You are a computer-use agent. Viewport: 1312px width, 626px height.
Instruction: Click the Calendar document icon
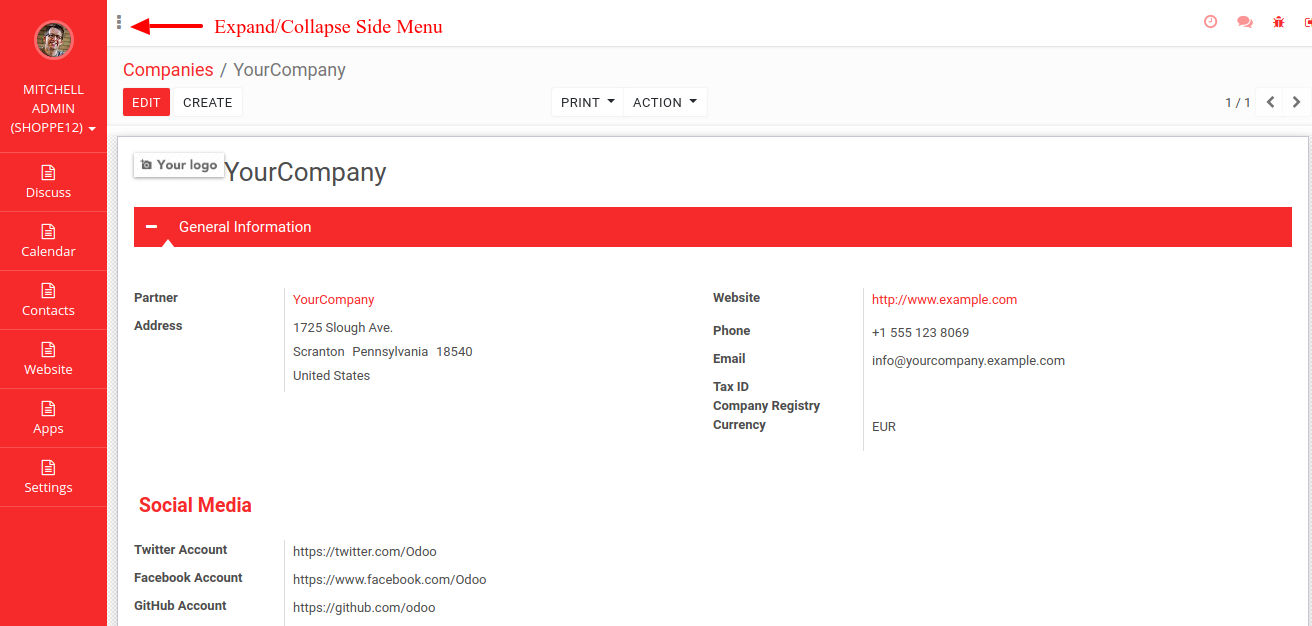tap(48, 232)
